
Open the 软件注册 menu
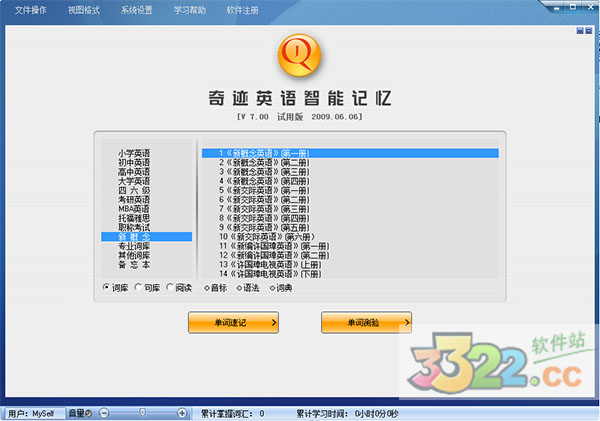(x=243, y=10)
